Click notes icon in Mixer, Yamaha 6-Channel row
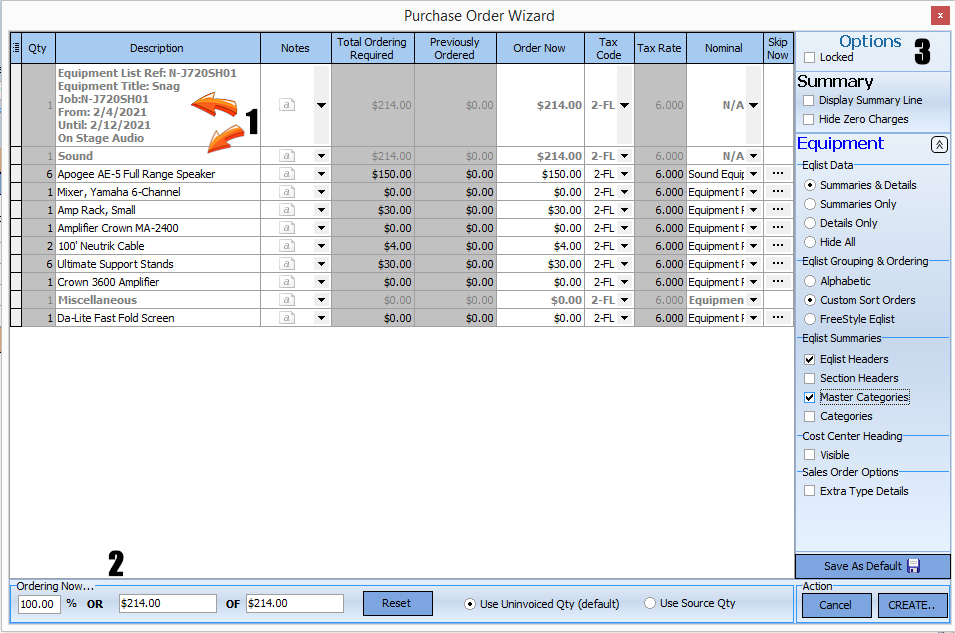 pyautogui.click(x=287, y=192)
